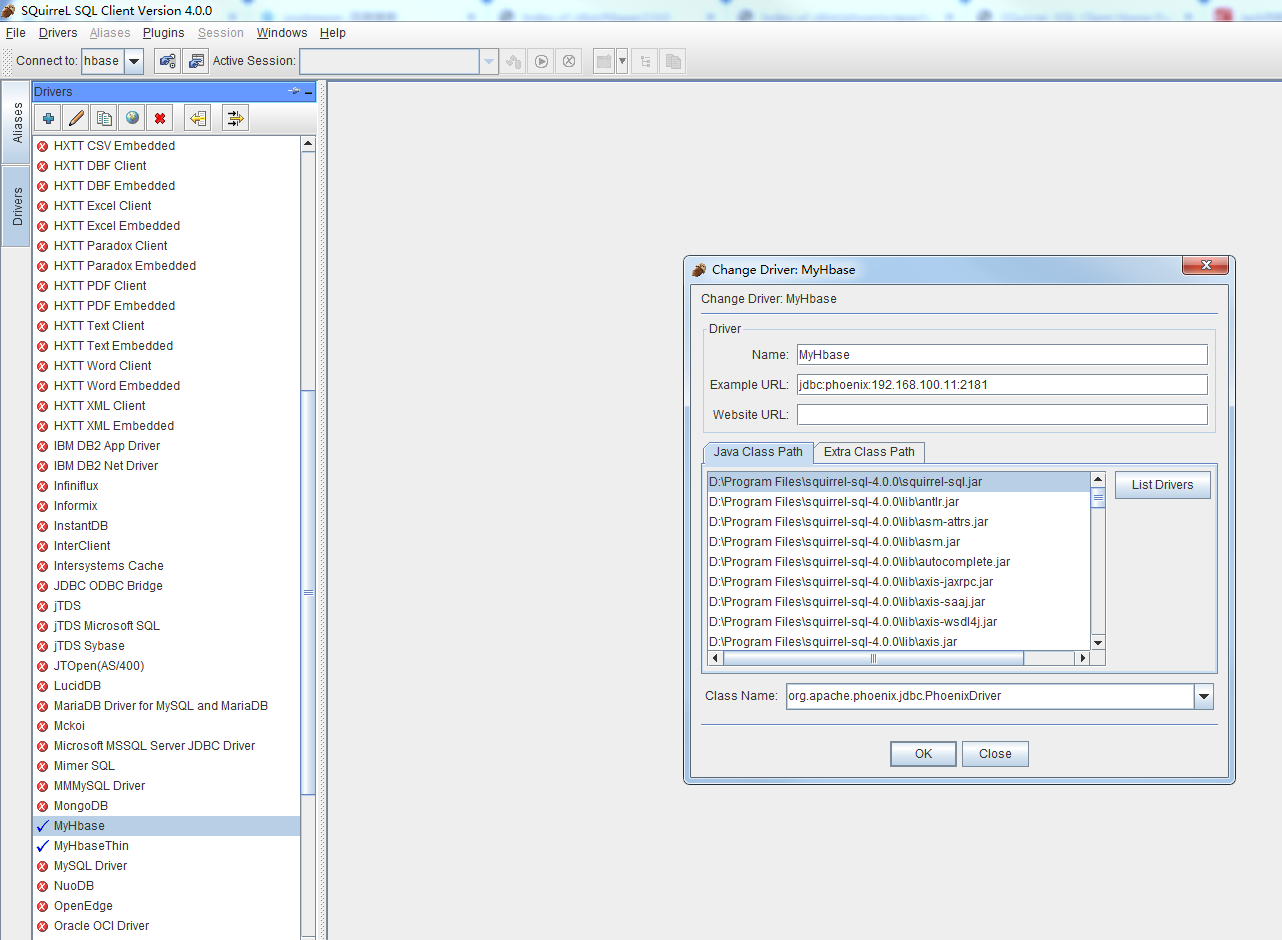Click the Class Name text field
The height and width of the screenshot is (940, 1282).
(x=989, y=696)
